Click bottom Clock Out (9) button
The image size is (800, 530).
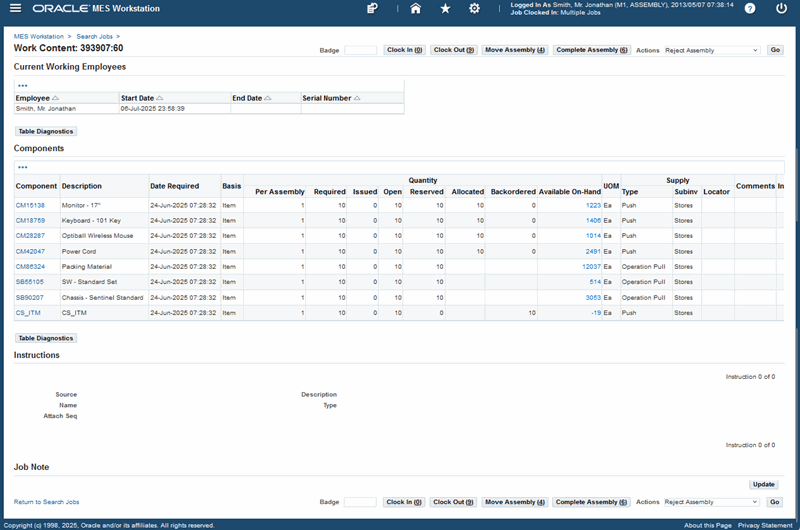point(453,502)
